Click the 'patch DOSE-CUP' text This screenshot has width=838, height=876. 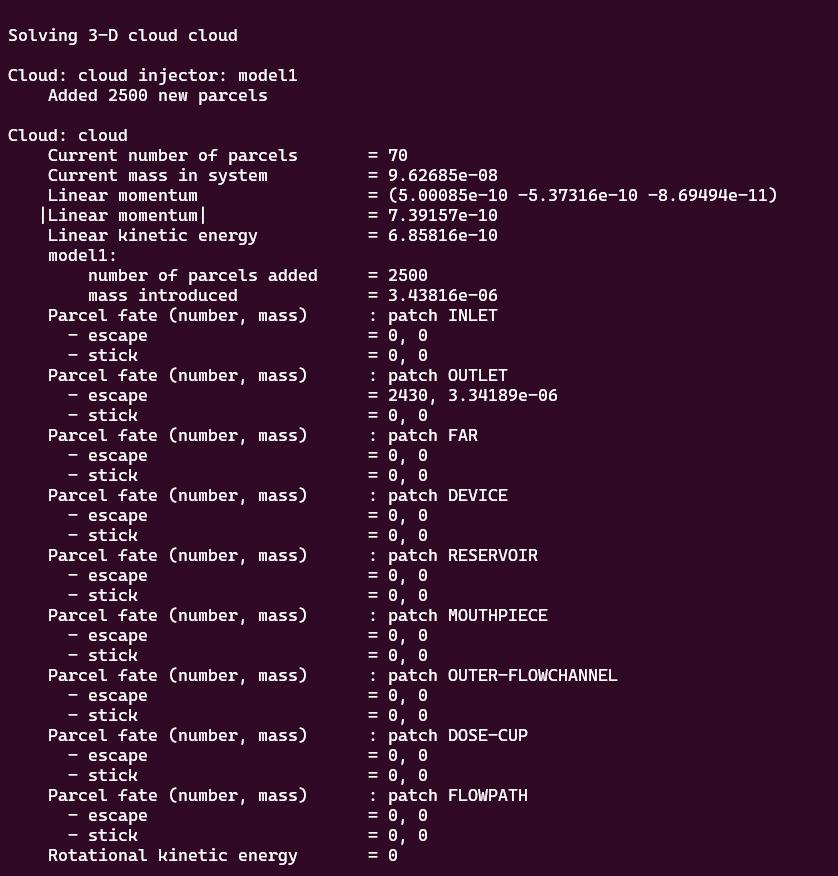(457, 736)
